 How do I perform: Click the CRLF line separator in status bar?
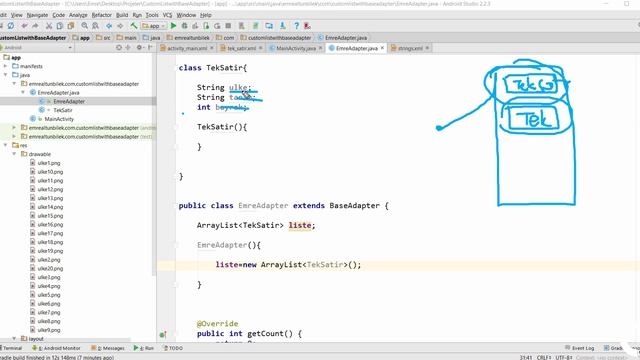click(544, 358)
